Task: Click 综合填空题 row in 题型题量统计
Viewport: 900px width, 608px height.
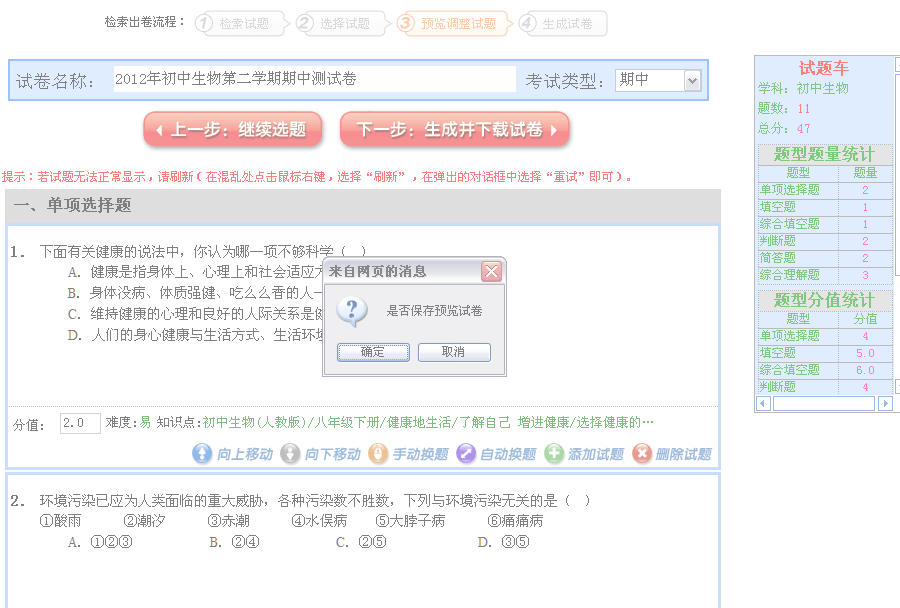Action: (825, 224)
